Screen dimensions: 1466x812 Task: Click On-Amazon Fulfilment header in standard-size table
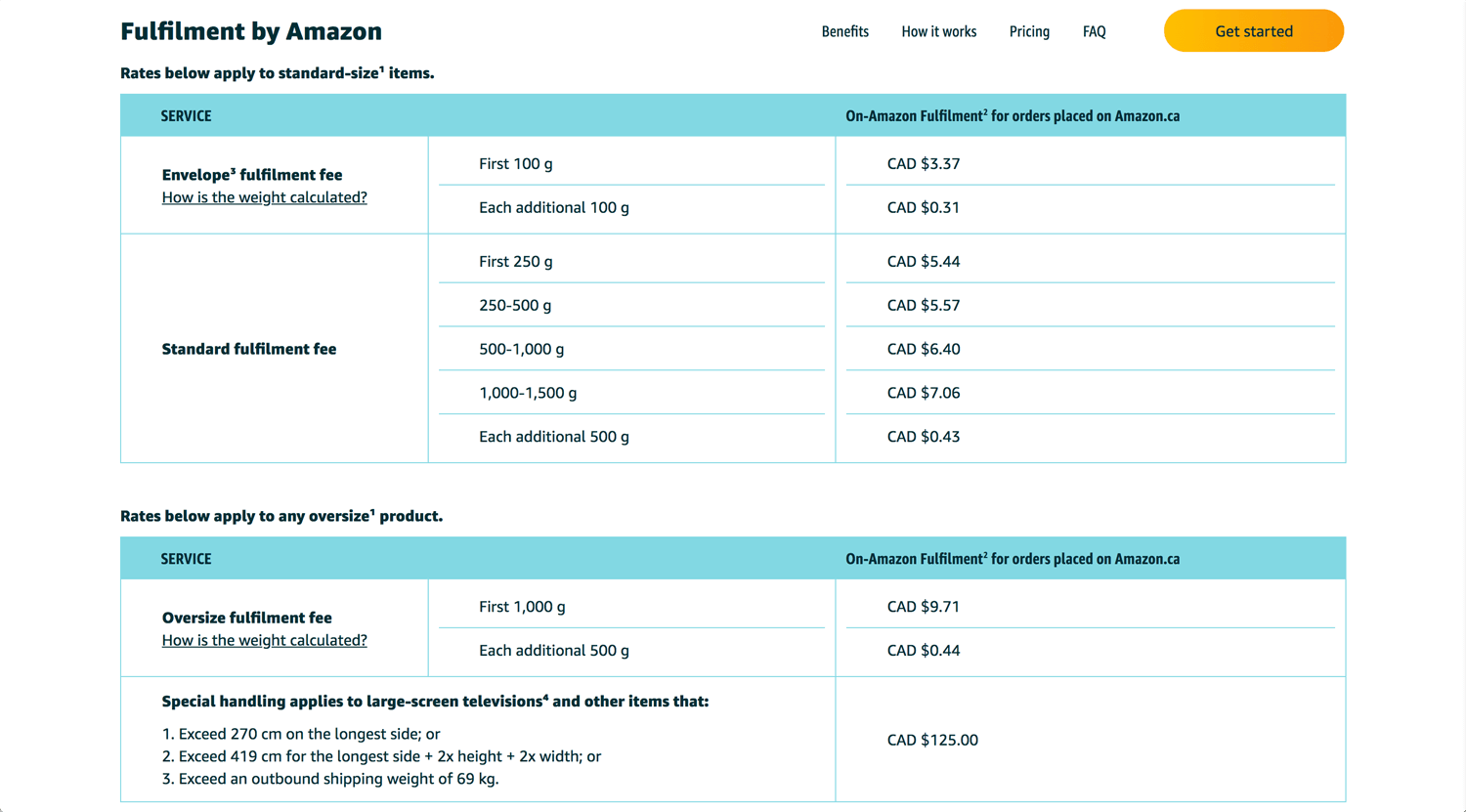(1013, 116)
